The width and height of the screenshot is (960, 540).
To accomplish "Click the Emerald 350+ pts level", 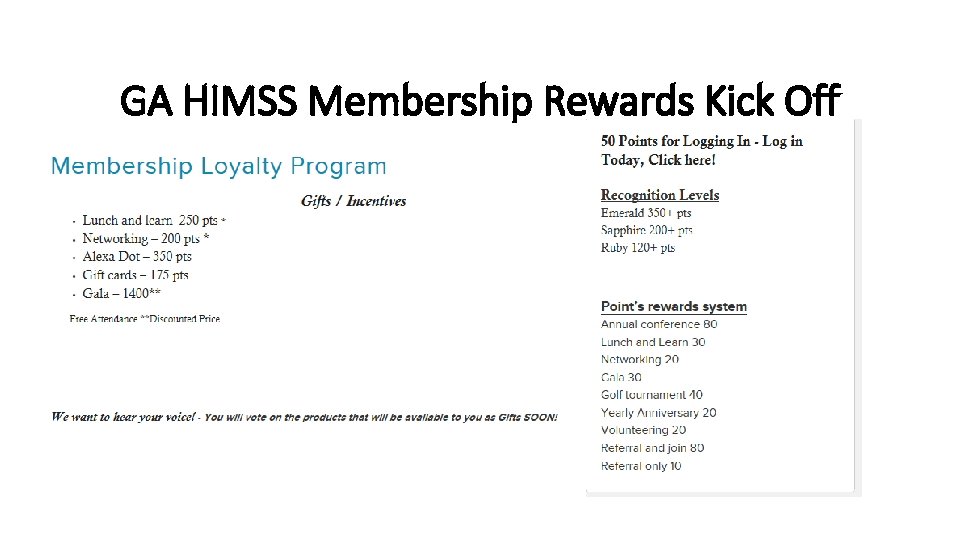I will tap(646, 213).
